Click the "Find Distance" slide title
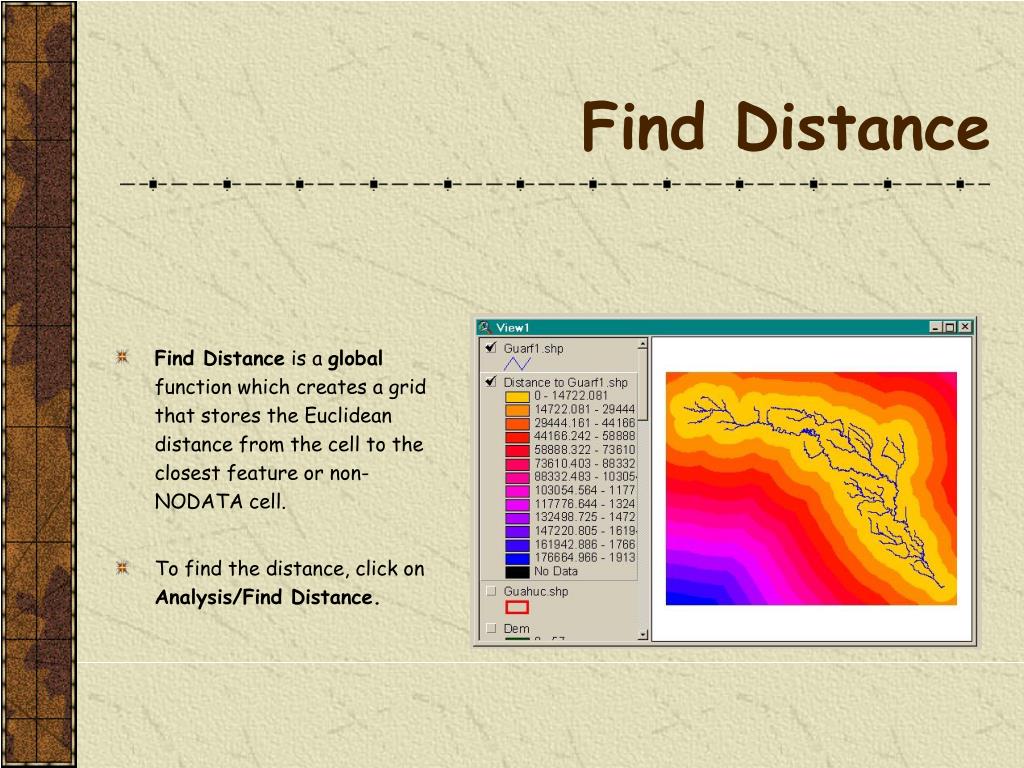 [785, 127]
